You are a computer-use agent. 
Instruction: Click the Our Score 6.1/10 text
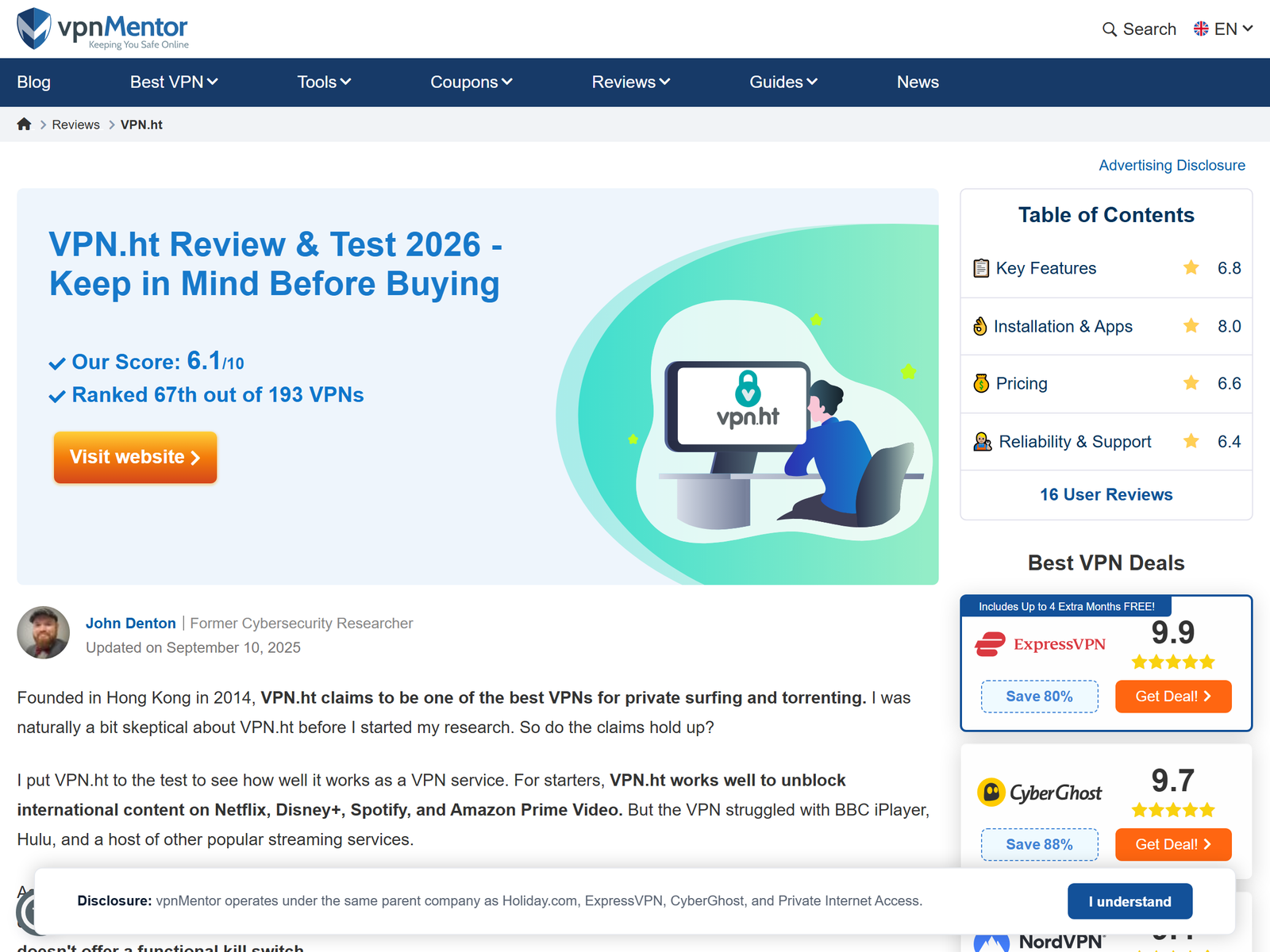[x=158, y=361]
